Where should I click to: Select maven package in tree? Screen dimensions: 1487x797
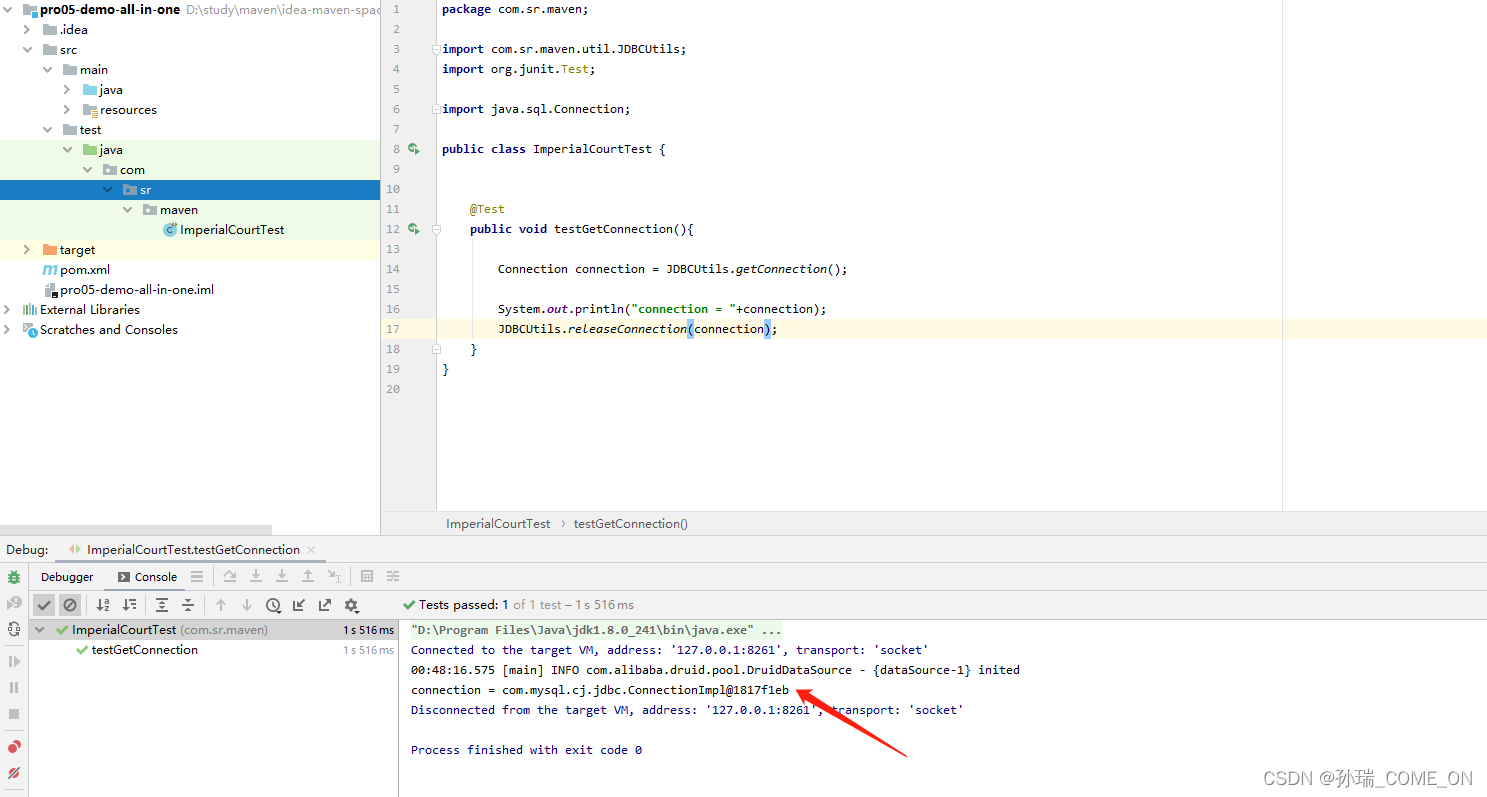(178, 209)
